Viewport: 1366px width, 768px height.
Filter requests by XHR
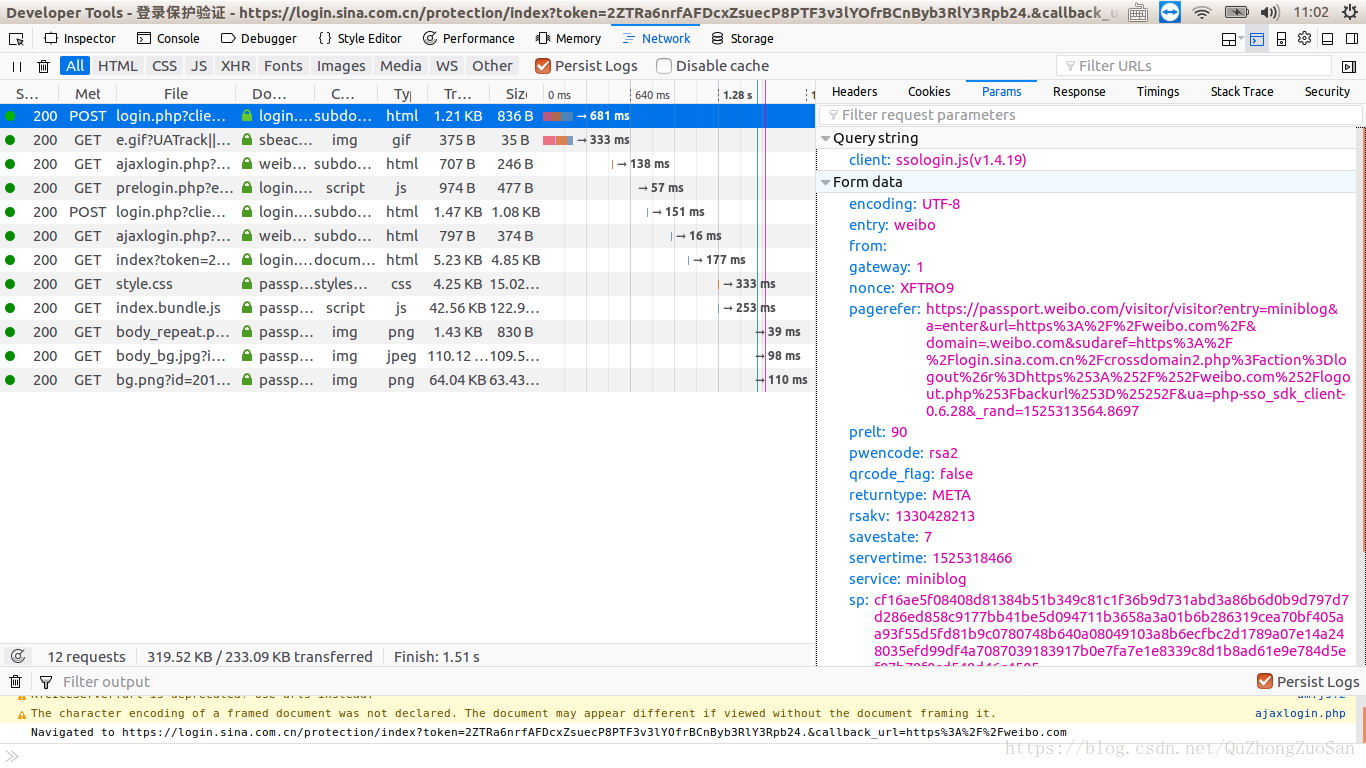(x=236, y=66)
